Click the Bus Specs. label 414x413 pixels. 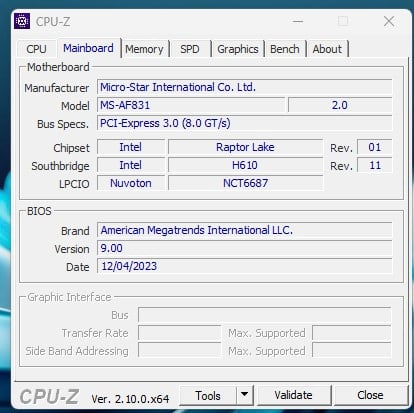point(63,124)
